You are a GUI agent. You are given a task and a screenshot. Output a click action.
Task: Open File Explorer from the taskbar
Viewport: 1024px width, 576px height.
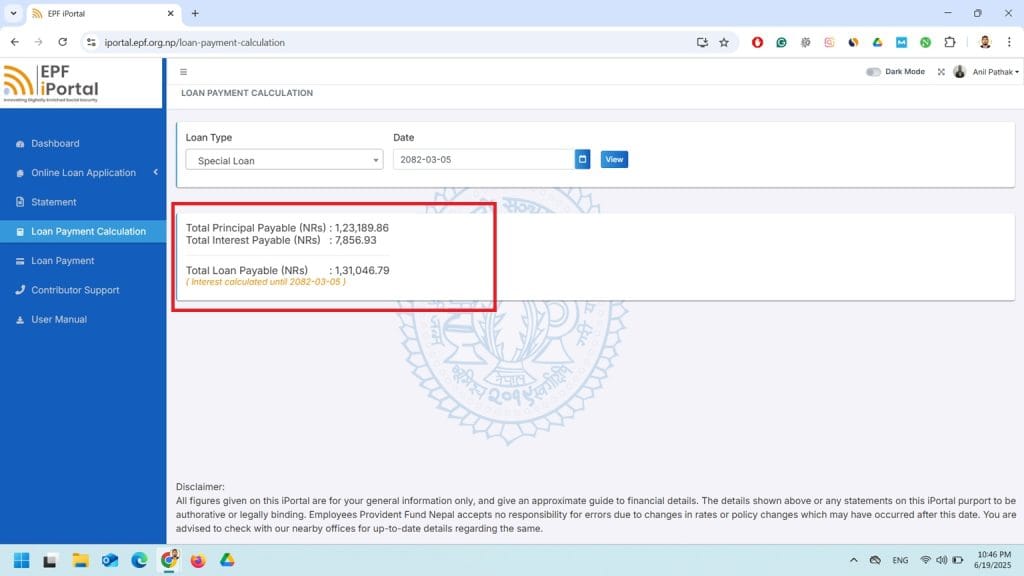[80, 560]
